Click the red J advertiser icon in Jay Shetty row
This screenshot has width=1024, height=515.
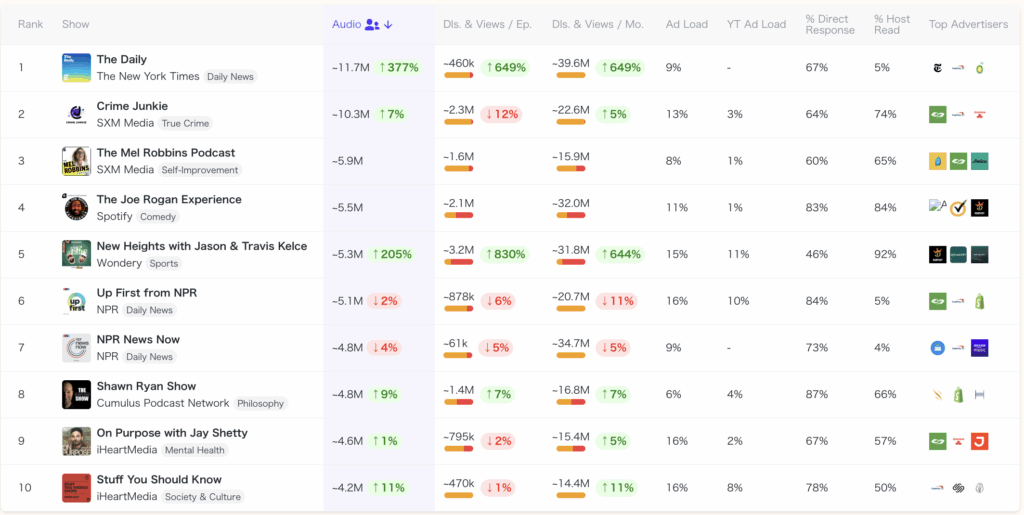[980, 441]
